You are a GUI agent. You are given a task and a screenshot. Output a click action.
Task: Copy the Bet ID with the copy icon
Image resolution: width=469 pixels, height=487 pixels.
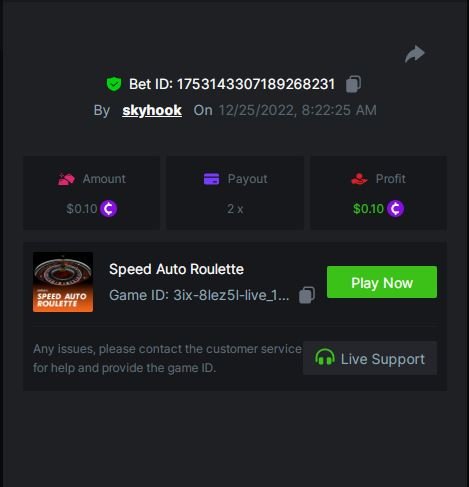coord(353,84)
